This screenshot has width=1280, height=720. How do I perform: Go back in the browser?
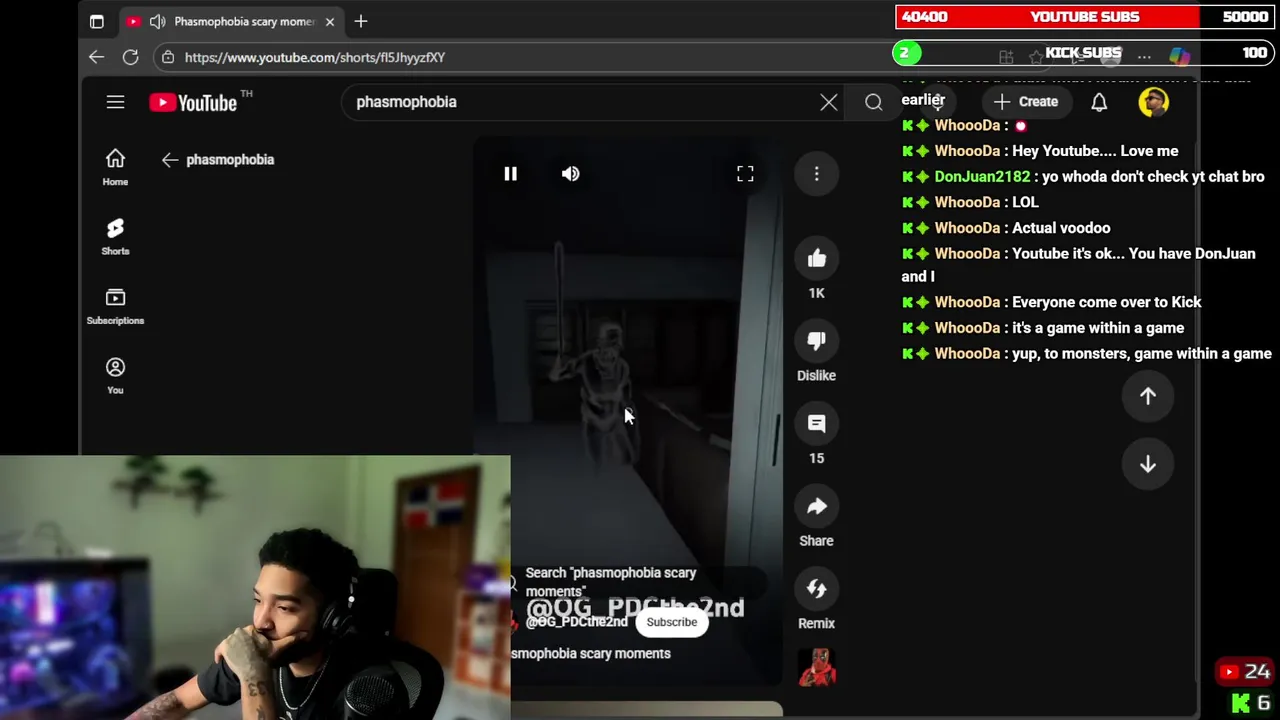pos(96,57)
